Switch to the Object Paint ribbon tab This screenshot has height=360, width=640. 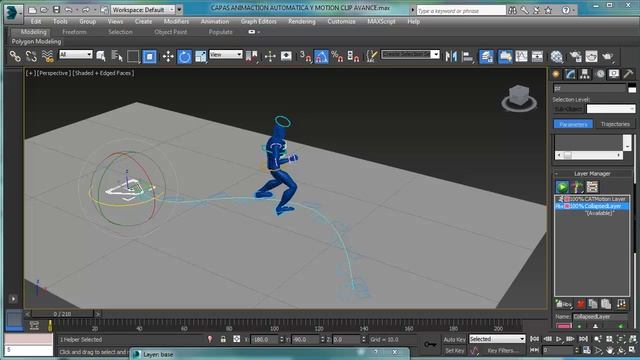[x=171, y=32]
